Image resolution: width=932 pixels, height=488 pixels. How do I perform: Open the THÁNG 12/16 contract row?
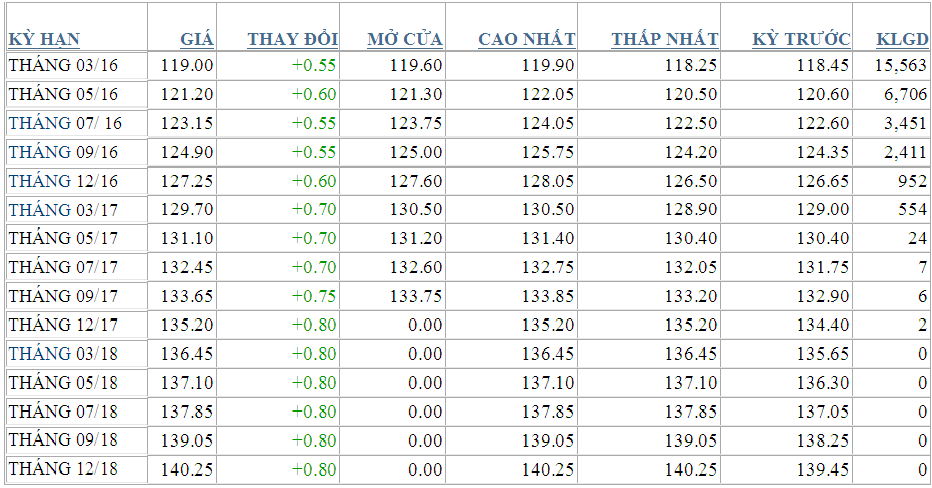[63, 182]
